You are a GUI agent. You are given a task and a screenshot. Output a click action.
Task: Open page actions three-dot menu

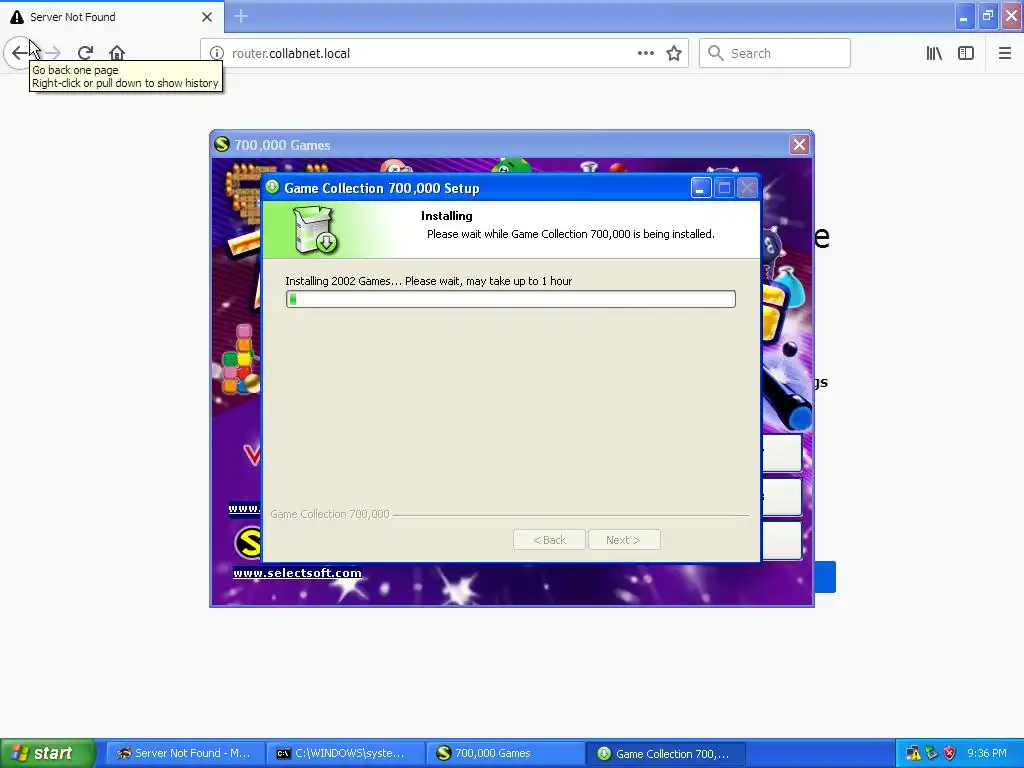645,53
